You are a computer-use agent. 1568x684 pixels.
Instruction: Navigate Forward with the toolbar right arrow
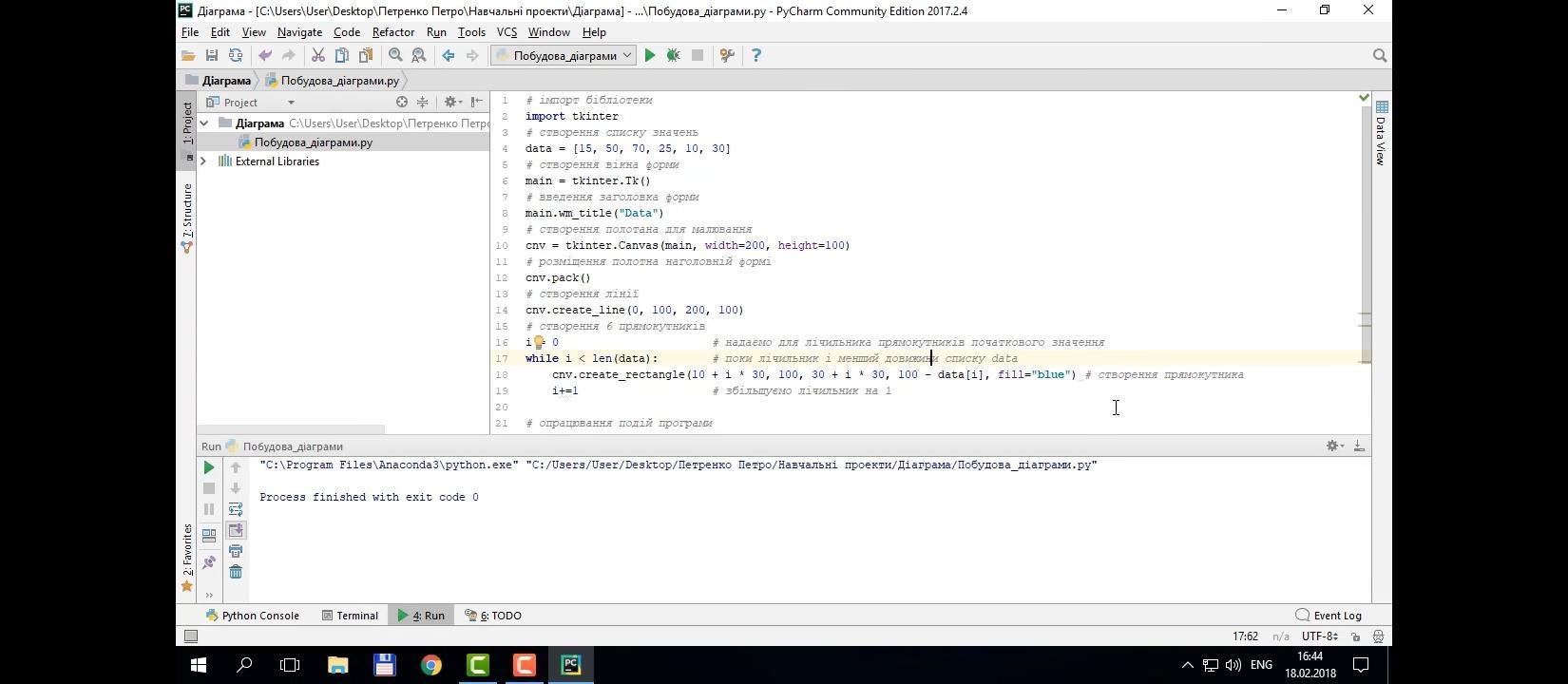click(472, 56)
